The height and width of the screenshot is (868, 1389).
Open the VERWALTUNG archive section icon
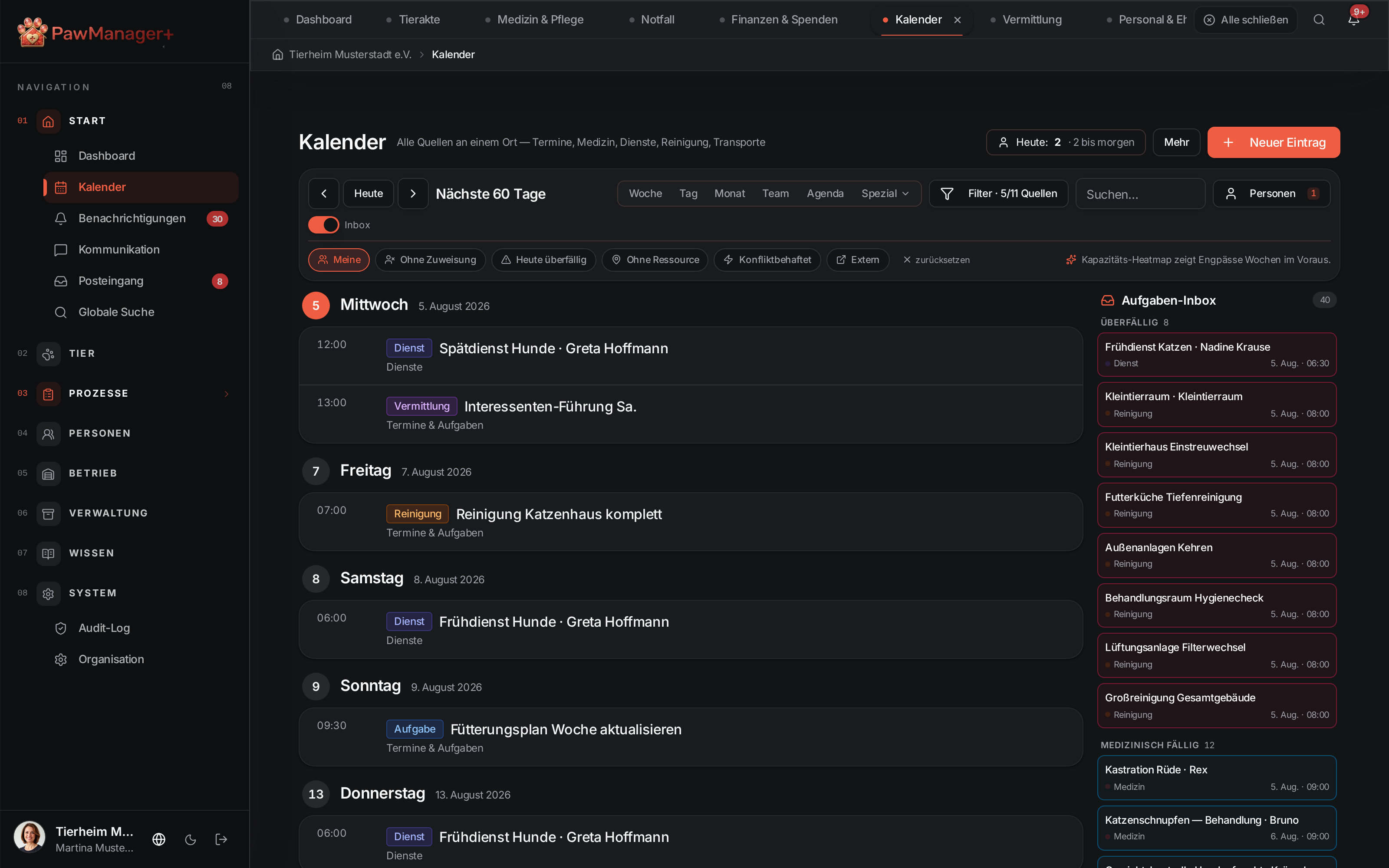pos(48,513)
